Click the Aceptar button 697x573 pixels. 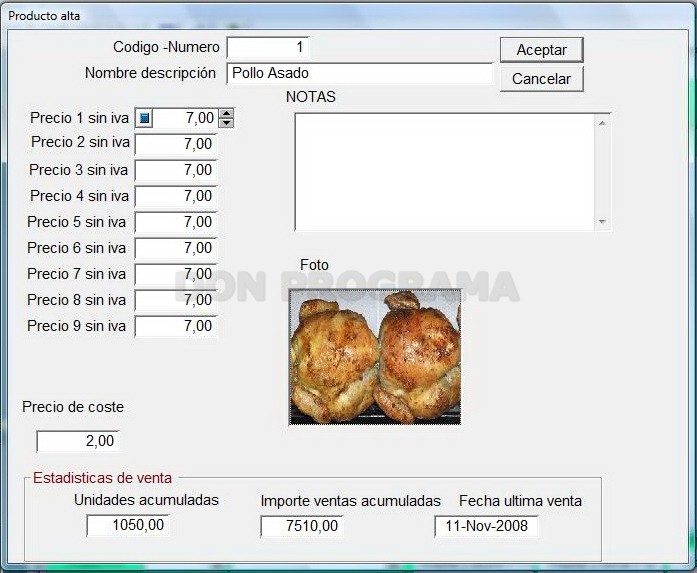(x=541, y=50)
